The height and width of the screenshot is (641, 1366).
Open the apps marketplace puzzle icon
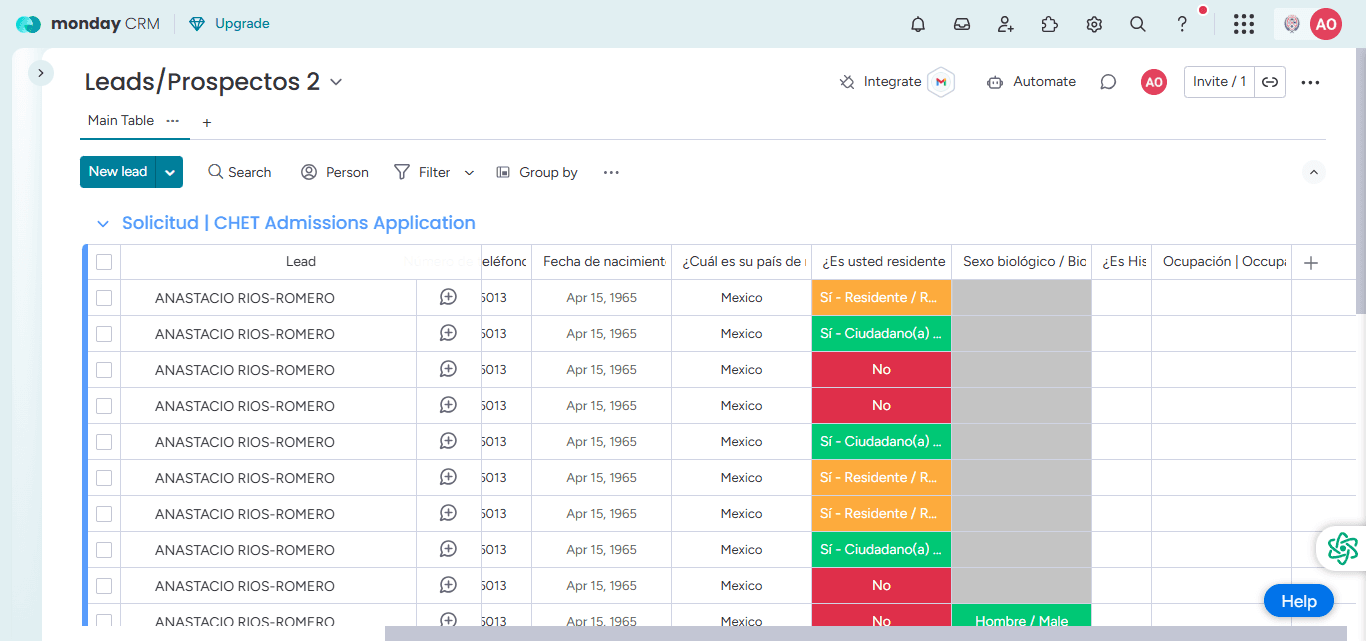1050,24
